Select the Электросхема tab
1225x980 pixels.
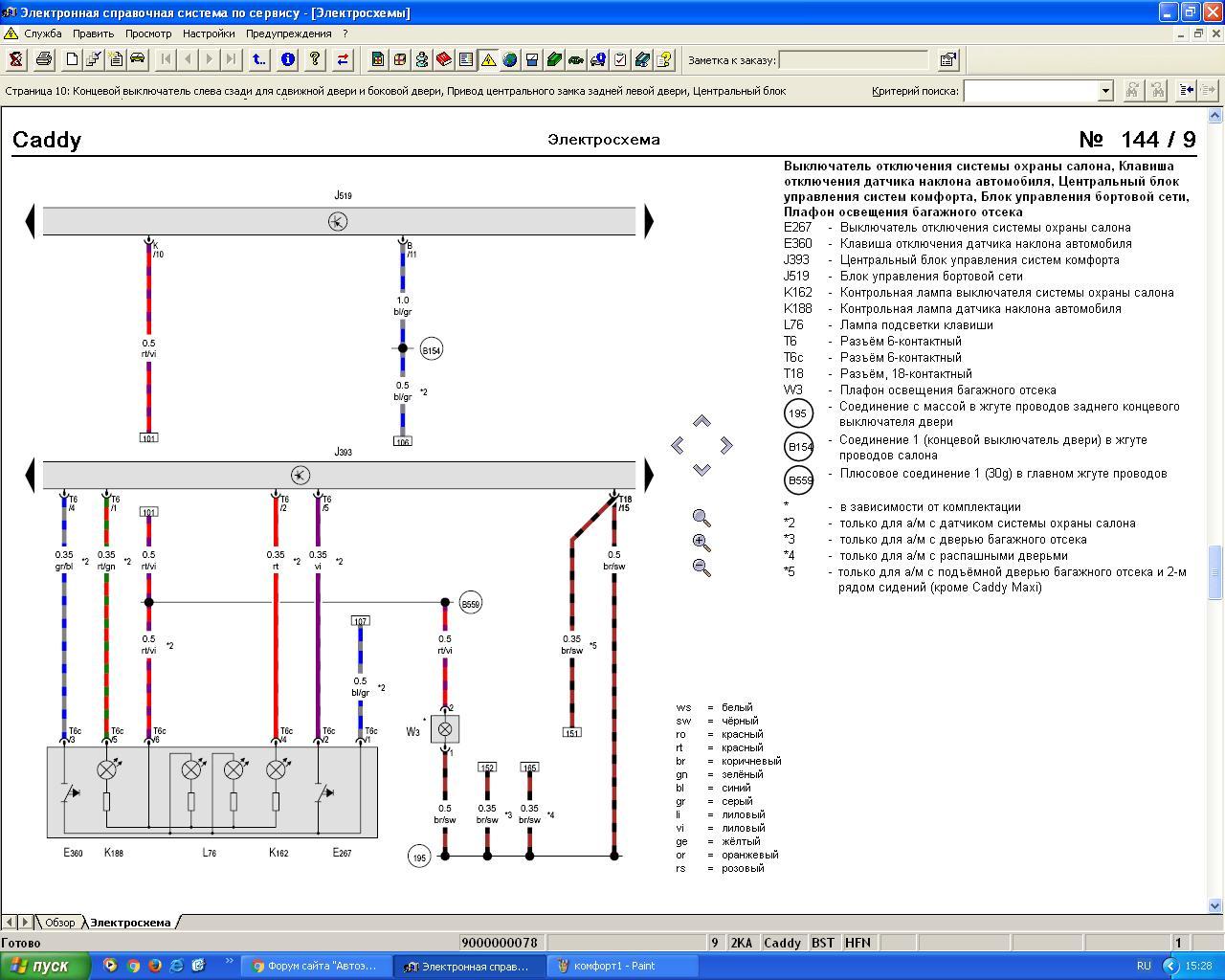click(x=130, y=923)
